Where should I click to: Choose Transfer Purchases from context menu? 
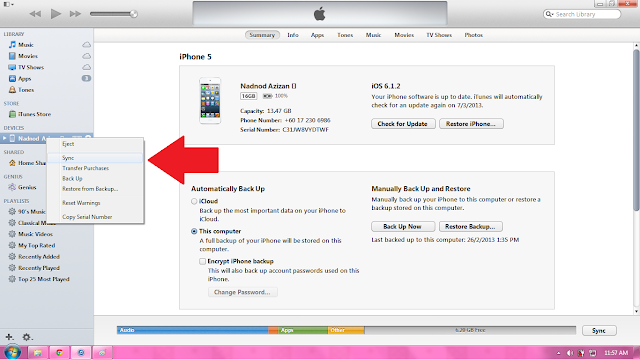tap(95, 168)
